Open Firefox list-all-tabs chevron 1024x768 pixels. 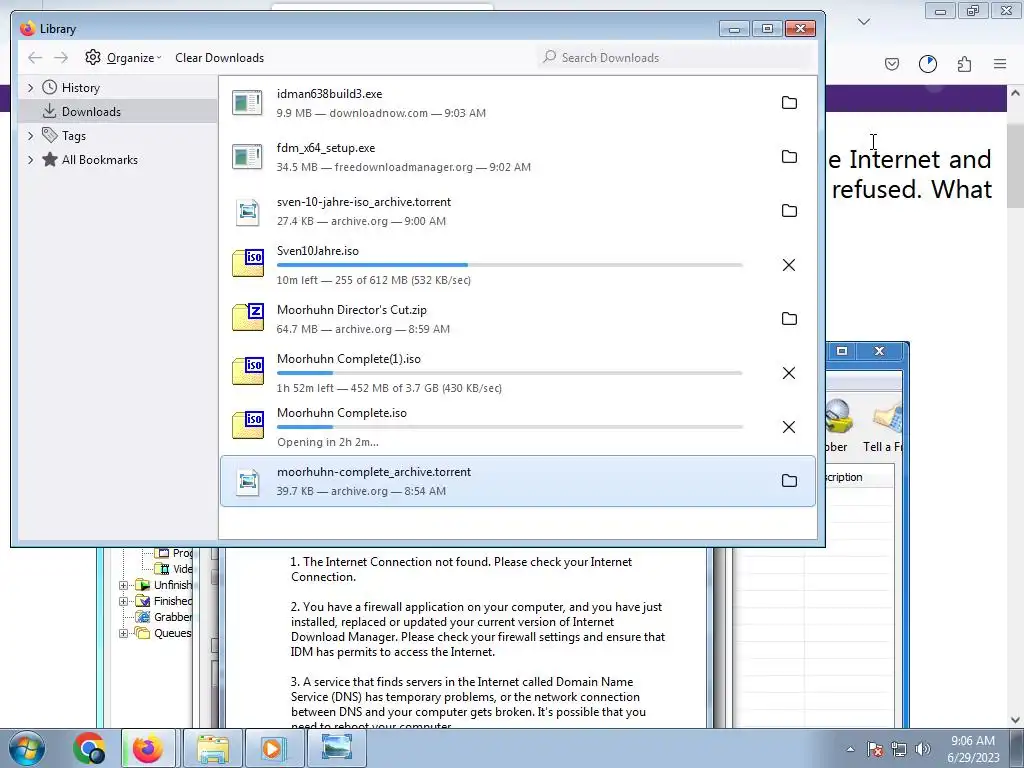(x=864, y=22)
